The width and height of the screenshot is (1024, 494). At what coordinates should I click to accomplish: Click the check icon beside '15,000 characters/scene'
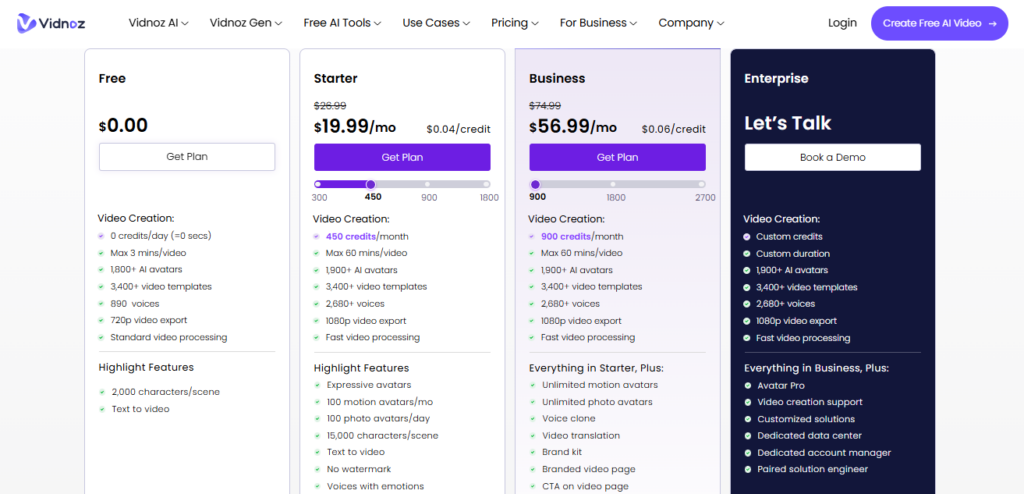tap(317, 436)
